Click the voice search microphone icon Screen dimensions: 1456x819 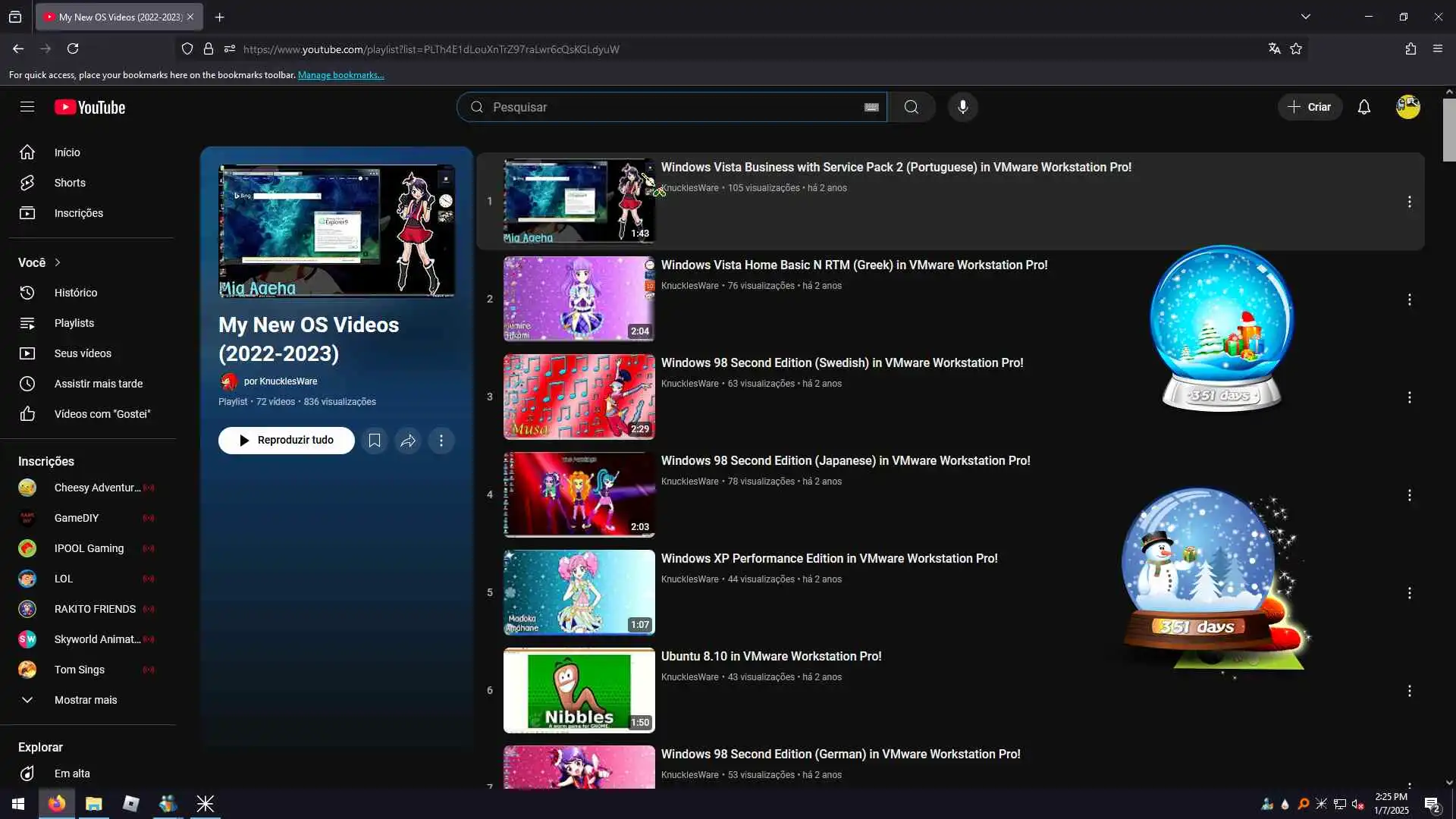point(962,107)
